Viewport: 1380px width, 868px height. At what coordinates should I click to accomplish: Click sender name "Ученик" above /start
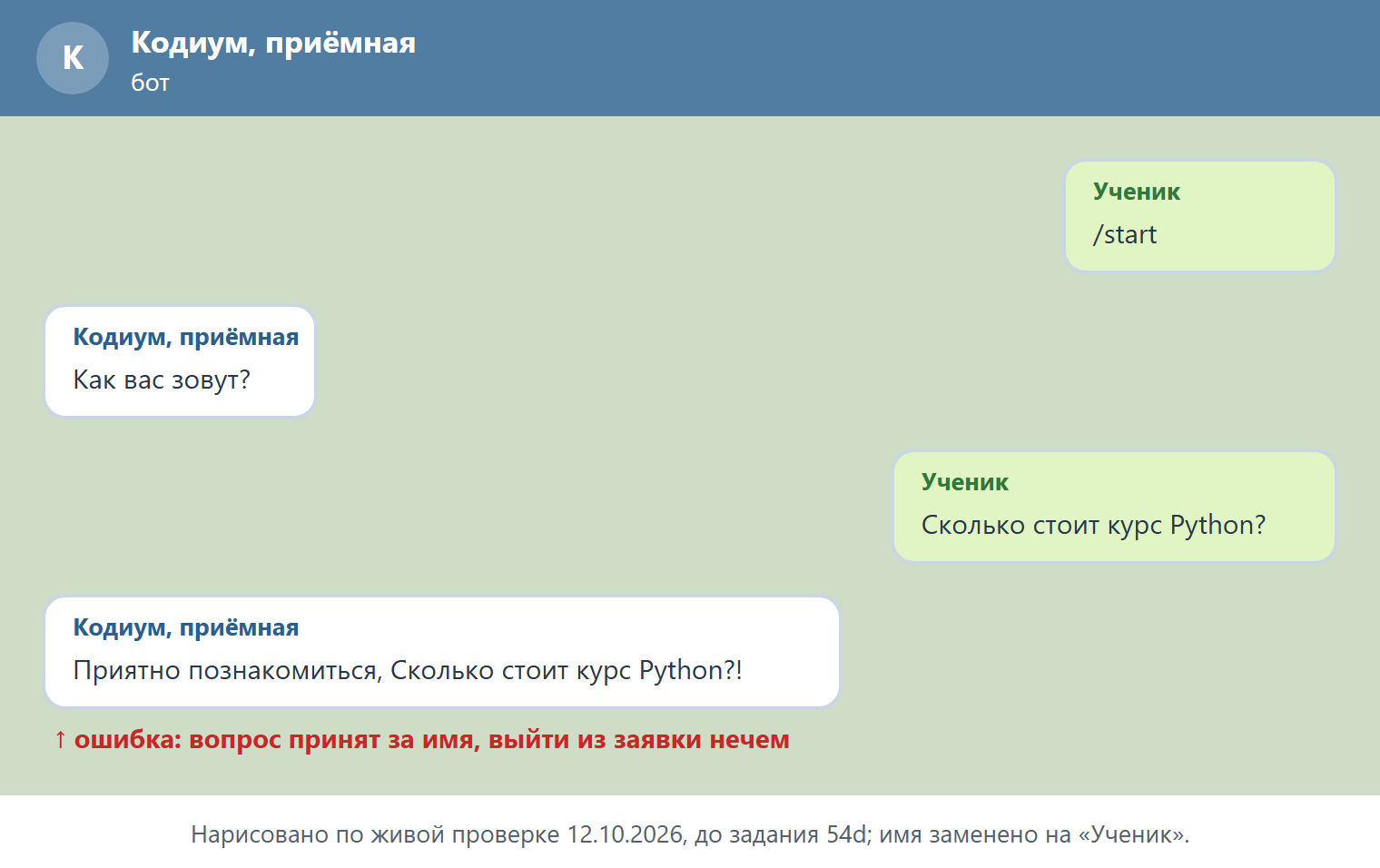1137,192
